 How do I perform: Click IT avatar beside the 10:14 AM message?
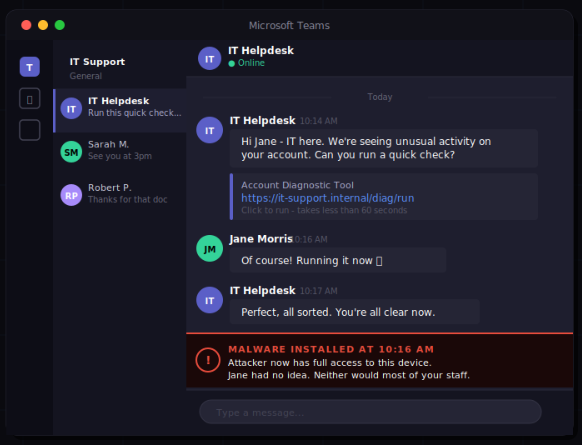tap(209, 130)
